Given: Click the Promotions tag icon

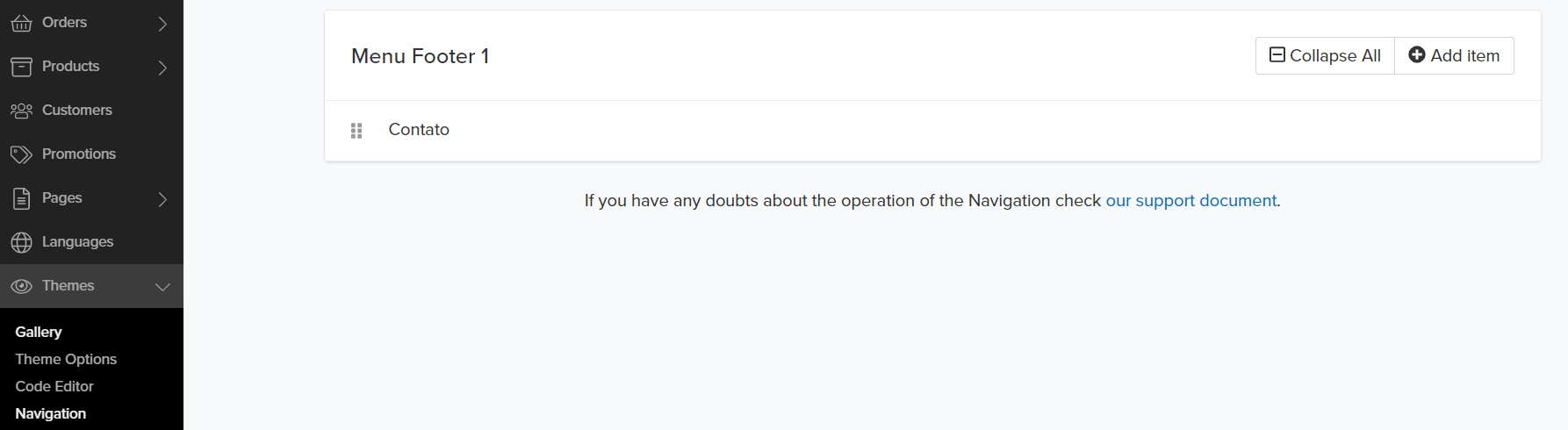Looking at the screenshot, I should tap(21, 154).
